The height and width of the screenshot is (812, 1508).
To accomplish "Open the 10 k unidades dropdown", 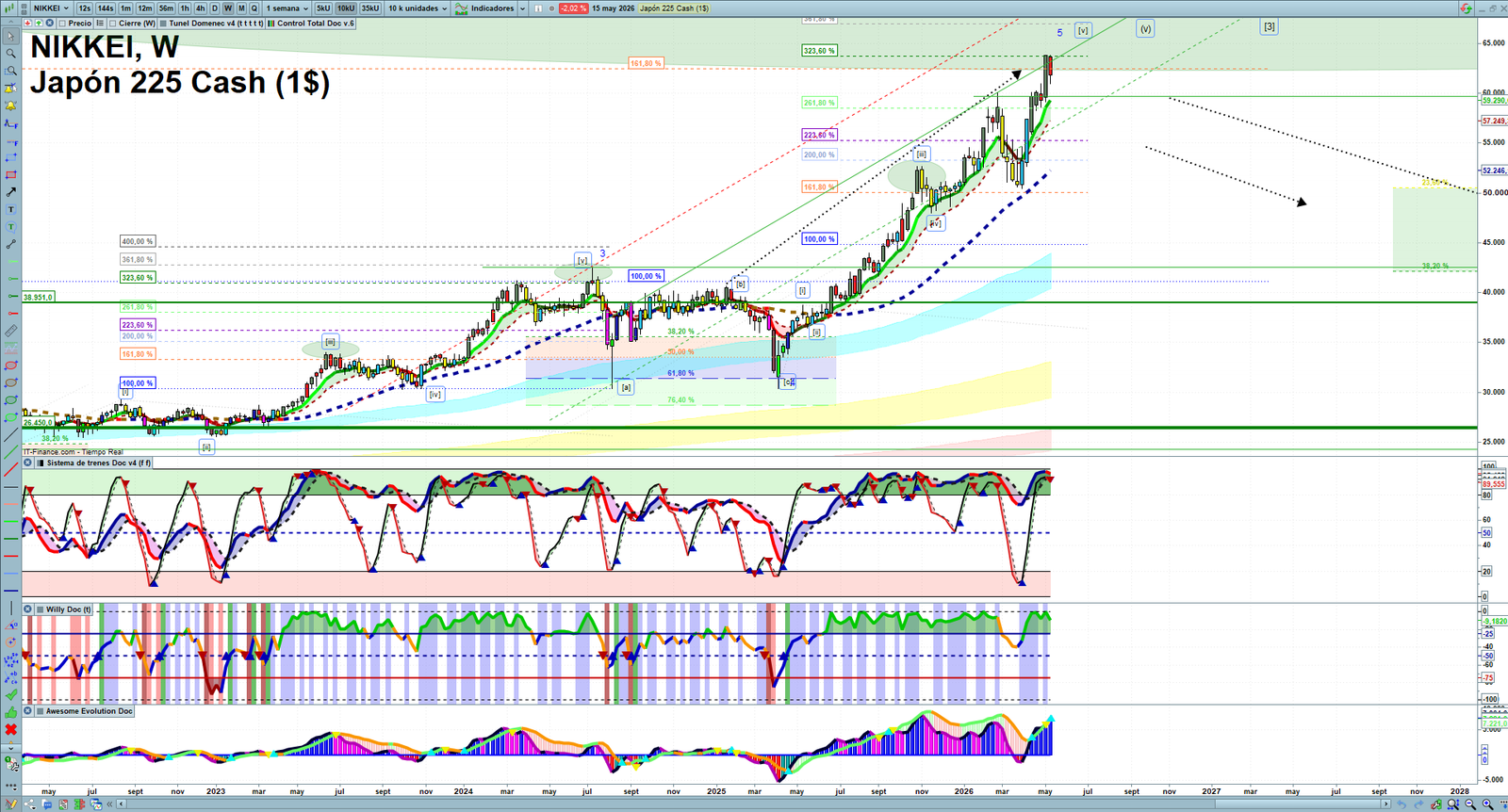I will coord(418,8).
